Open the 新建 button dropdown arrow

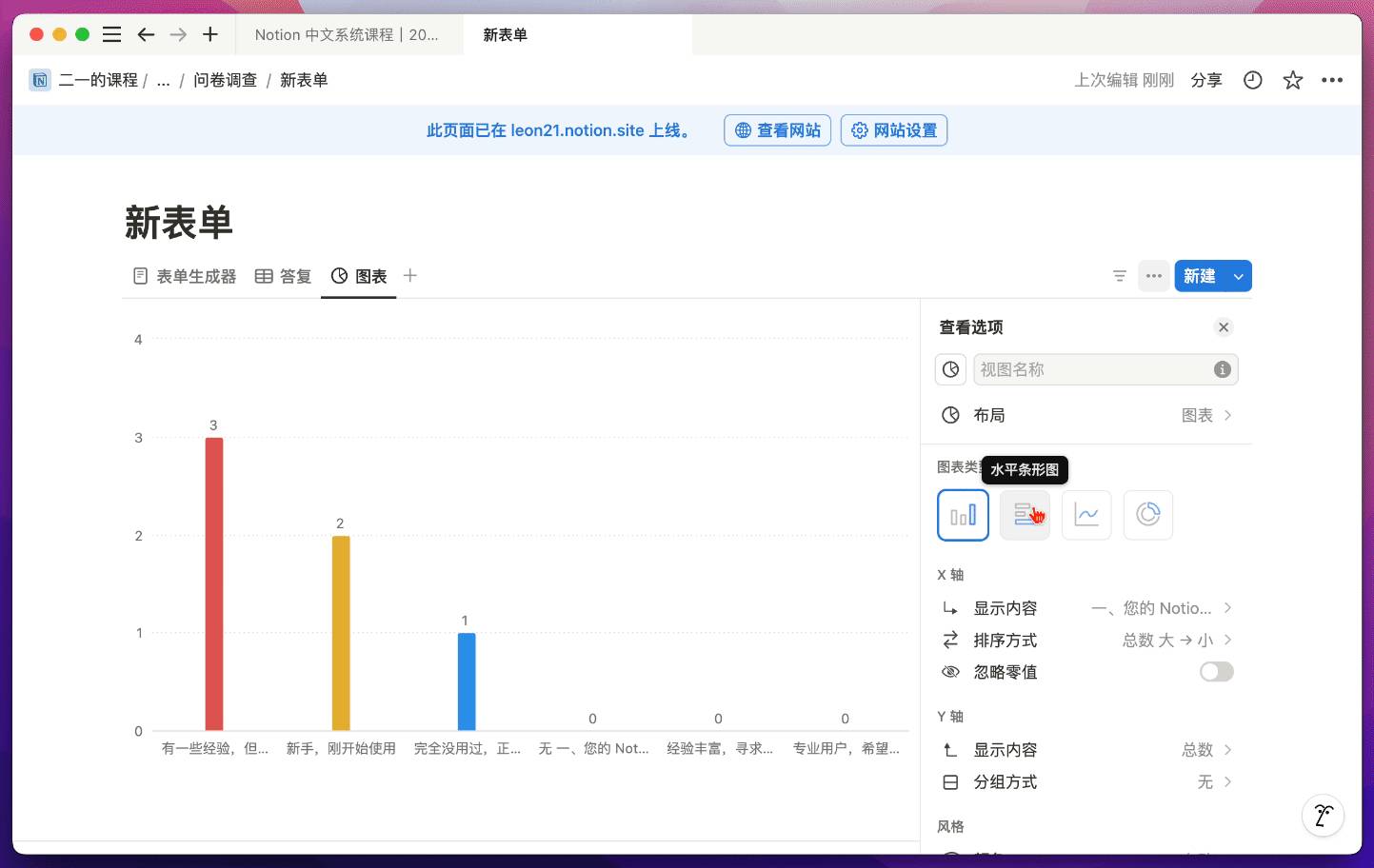tap(1239, 276)
